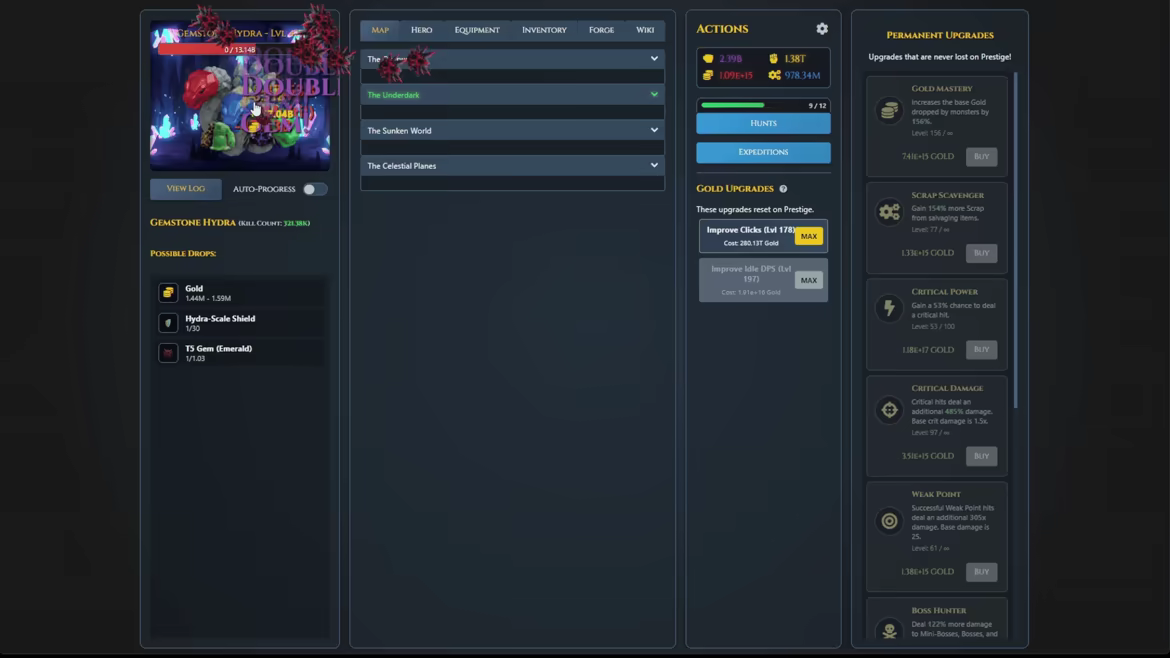Select the Scrap Scavenger gears icon
Screen dimensions: 1170x658
point(889,212)
